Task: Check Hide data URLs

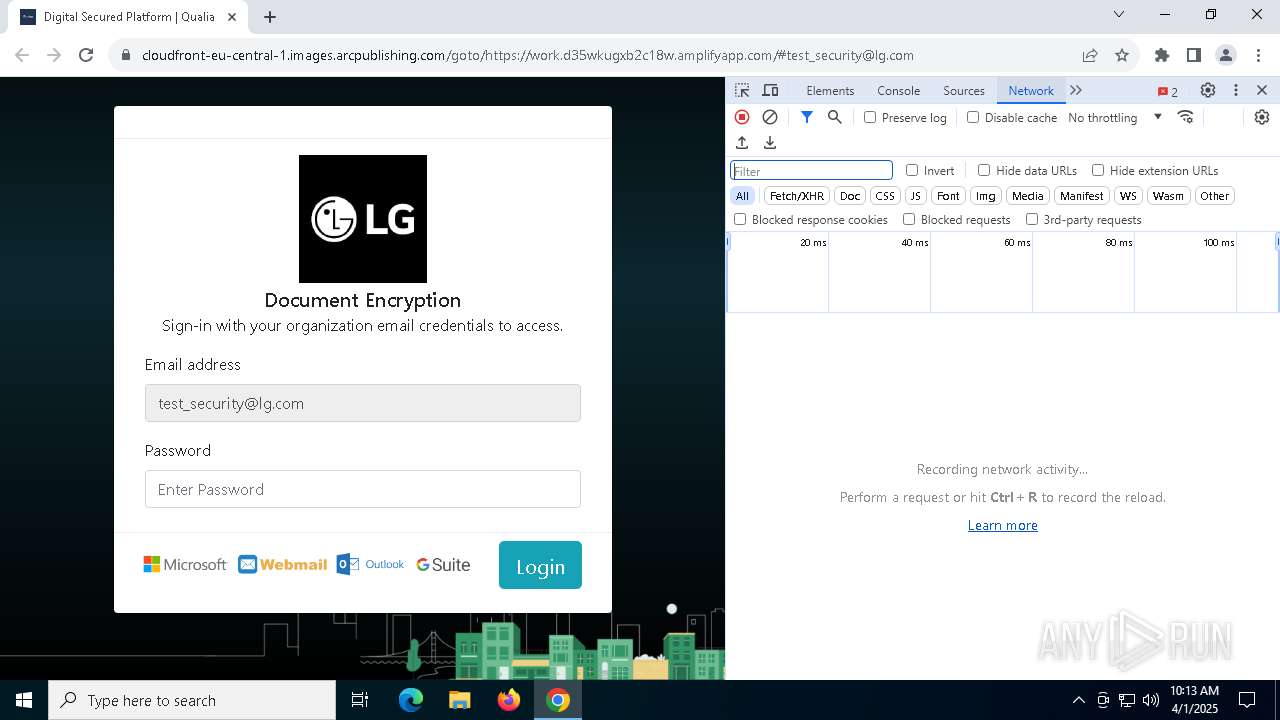Action: [984, 170]
